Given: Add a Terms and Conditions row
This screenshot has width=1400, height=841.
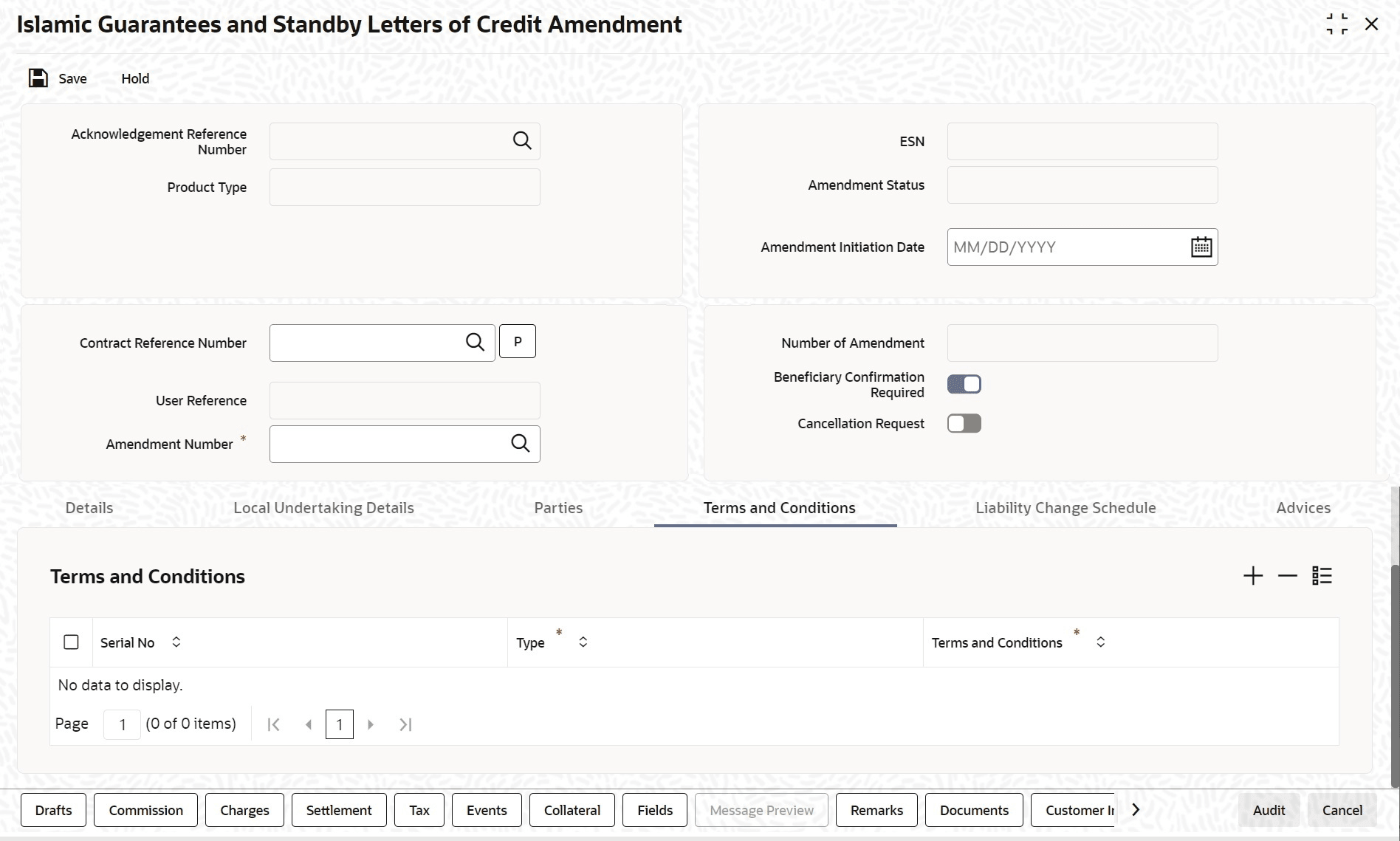Looking at the screenshot, I should (1253, 576).
